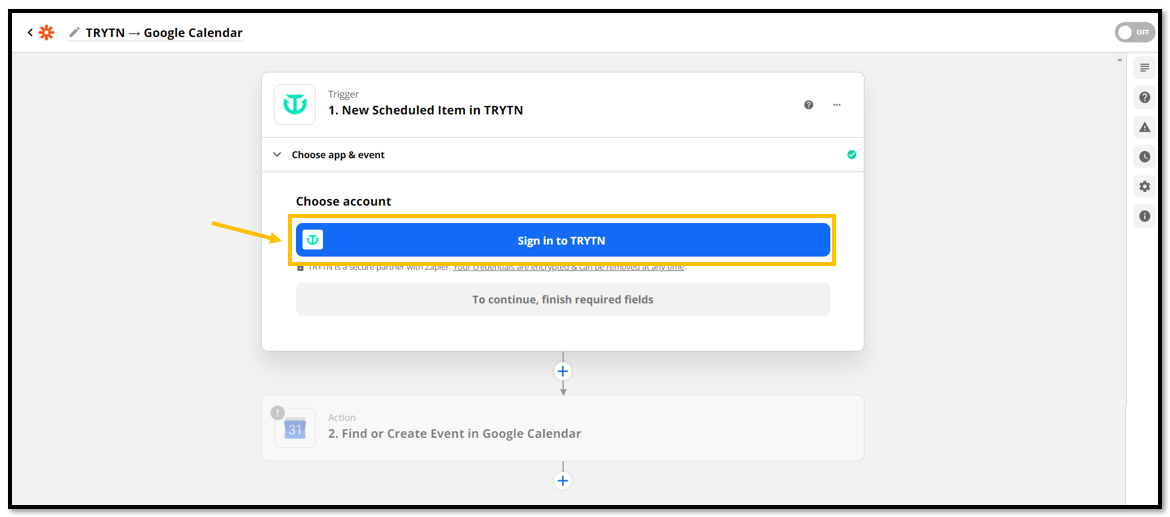Screen dimensions: 1170x517
Task: Open the zap outline sidebar icon
Action: click(x=1144, y=68)
